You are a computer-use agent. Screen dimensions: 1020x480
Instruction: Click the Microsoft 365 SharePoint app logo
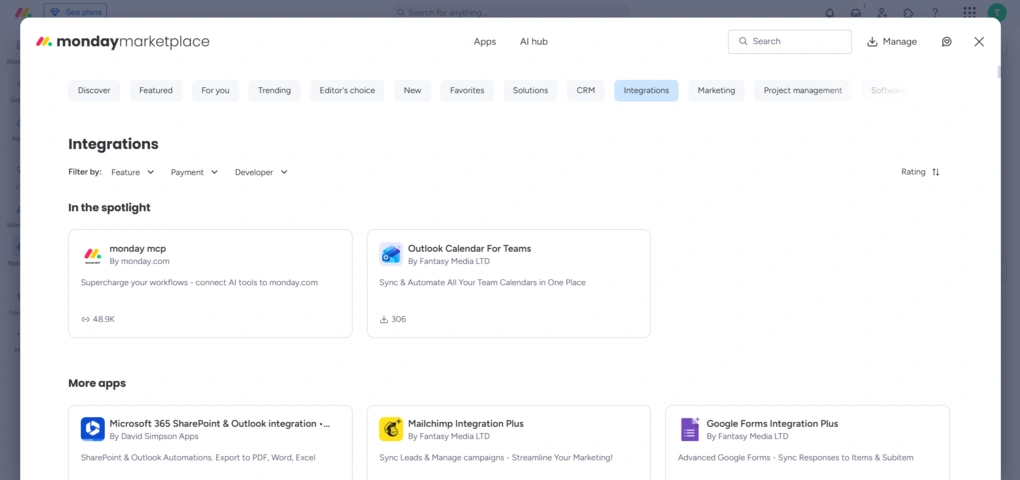pyautogui.click(x=92, y=429)
